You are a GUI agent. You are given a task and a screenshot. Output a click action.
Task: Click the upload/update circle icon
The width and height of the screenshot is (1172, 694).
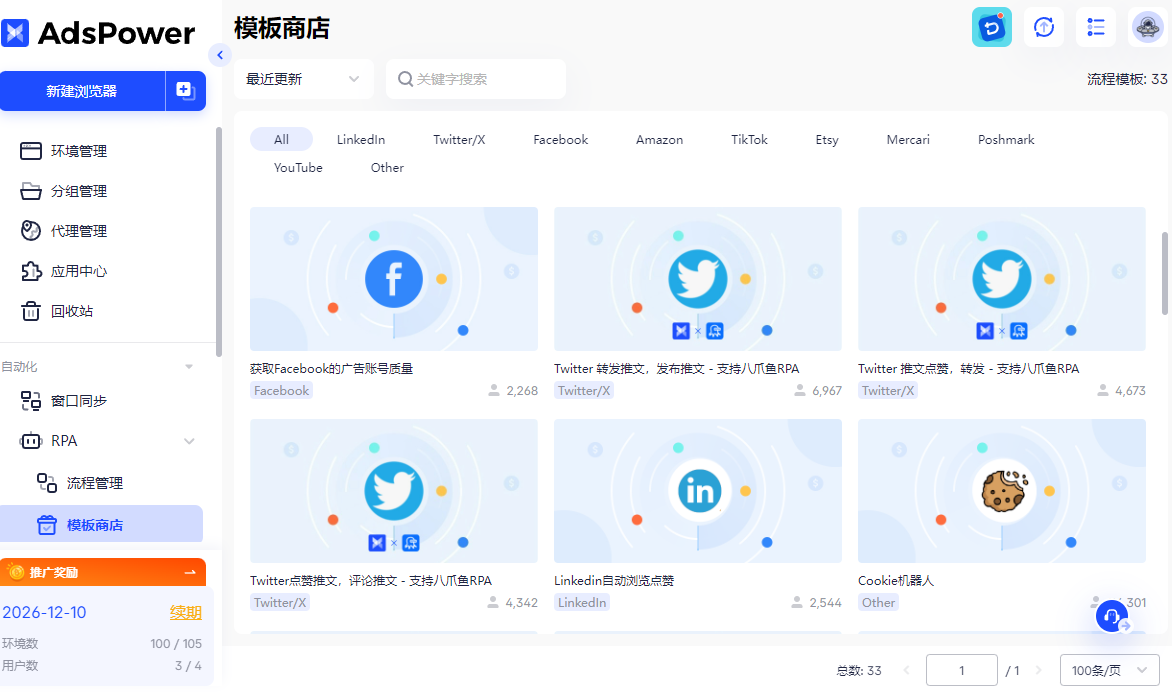[x=1043, y=28]
